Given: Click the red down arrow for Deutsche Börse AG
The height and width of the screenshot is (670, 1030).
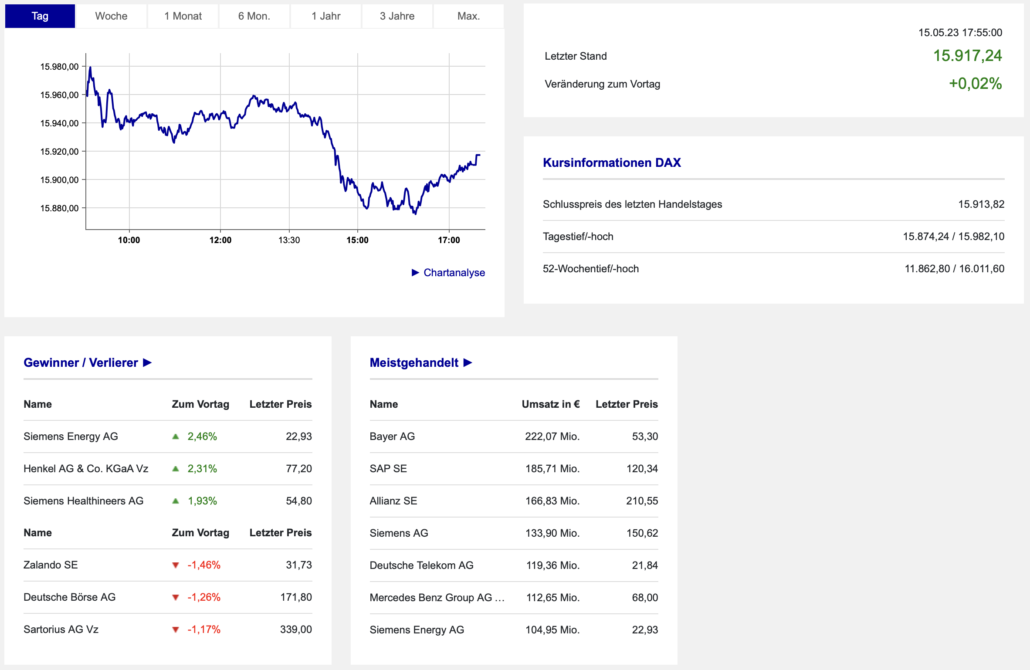Looking at the screenshot, I should [x=175, y=597].
